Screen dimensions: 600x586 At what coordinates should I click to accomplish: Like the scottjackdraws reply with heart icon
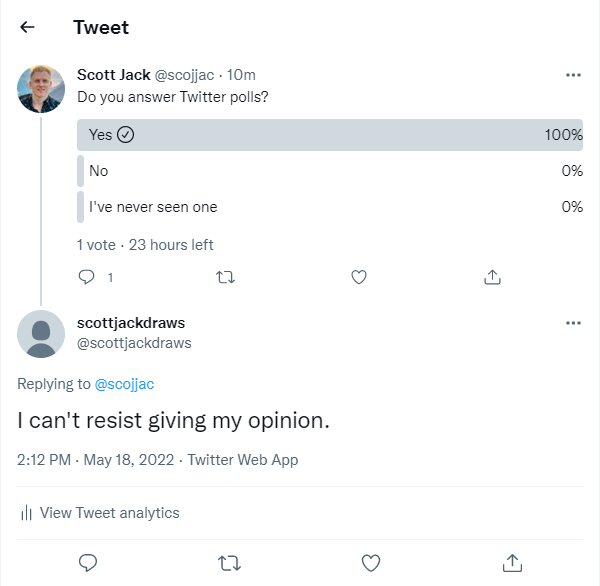point(371,563)
